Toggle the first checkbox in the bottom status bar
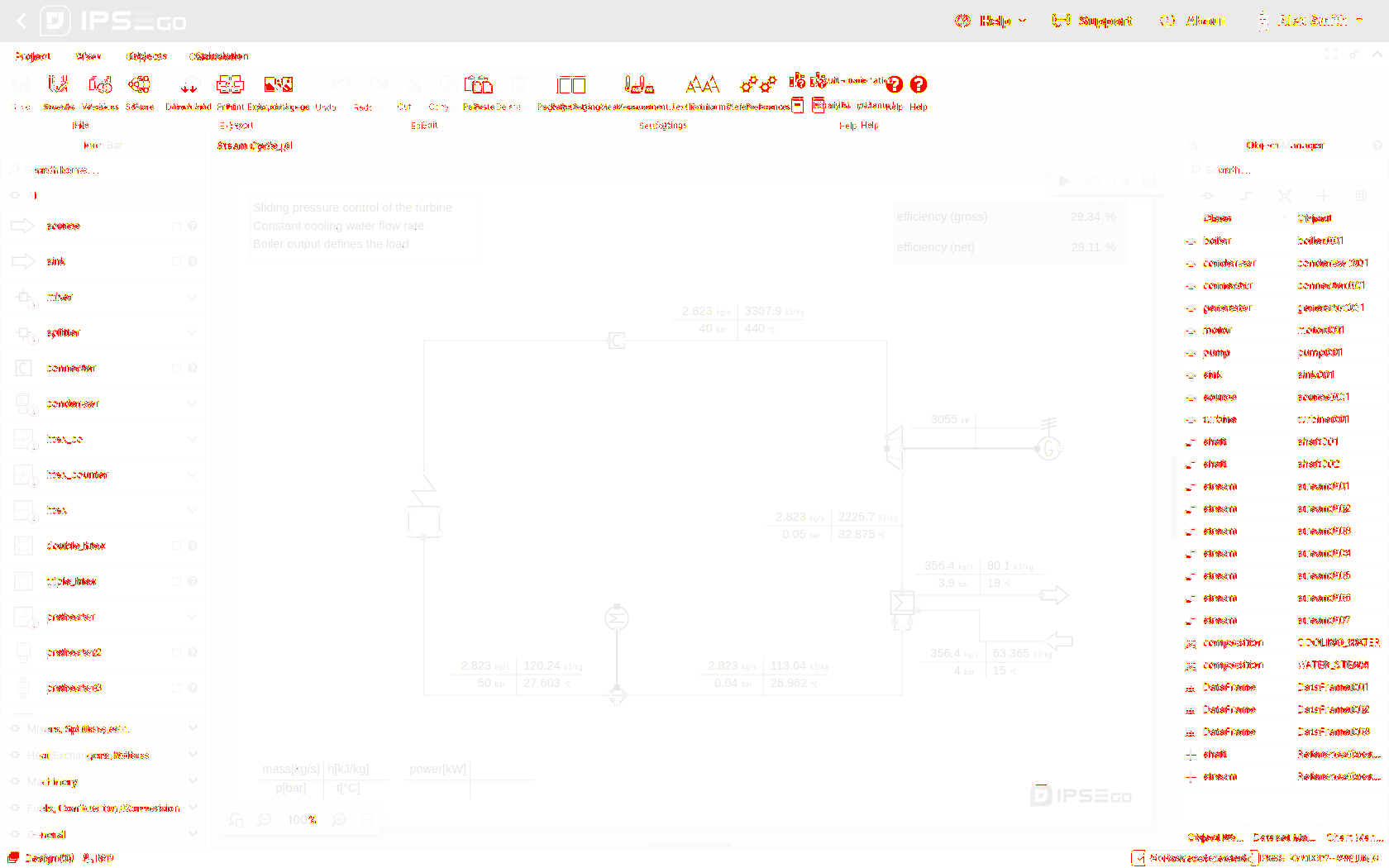This screenshot has height=868, width=1389. [1138, 857]
